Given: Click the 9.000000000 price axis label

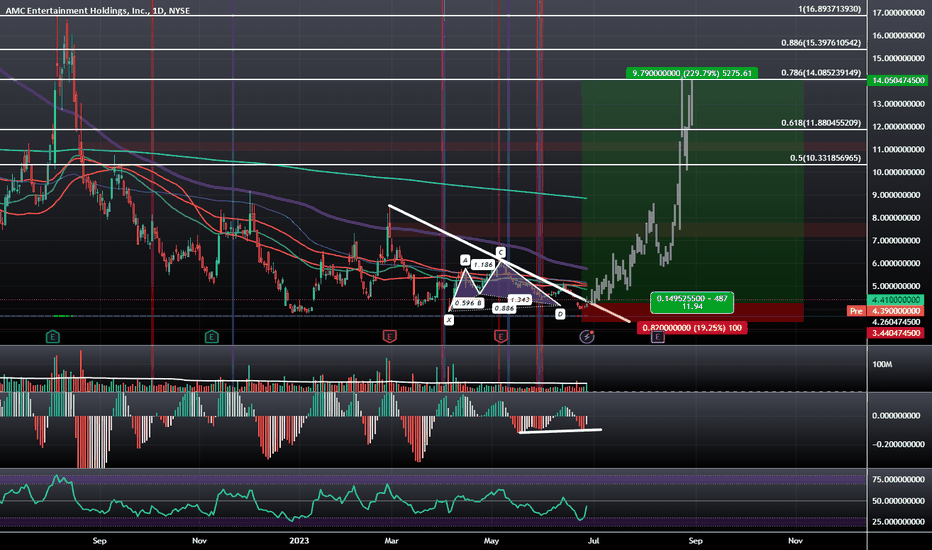Looking at the screenshot, I should (x=898, y=194).
